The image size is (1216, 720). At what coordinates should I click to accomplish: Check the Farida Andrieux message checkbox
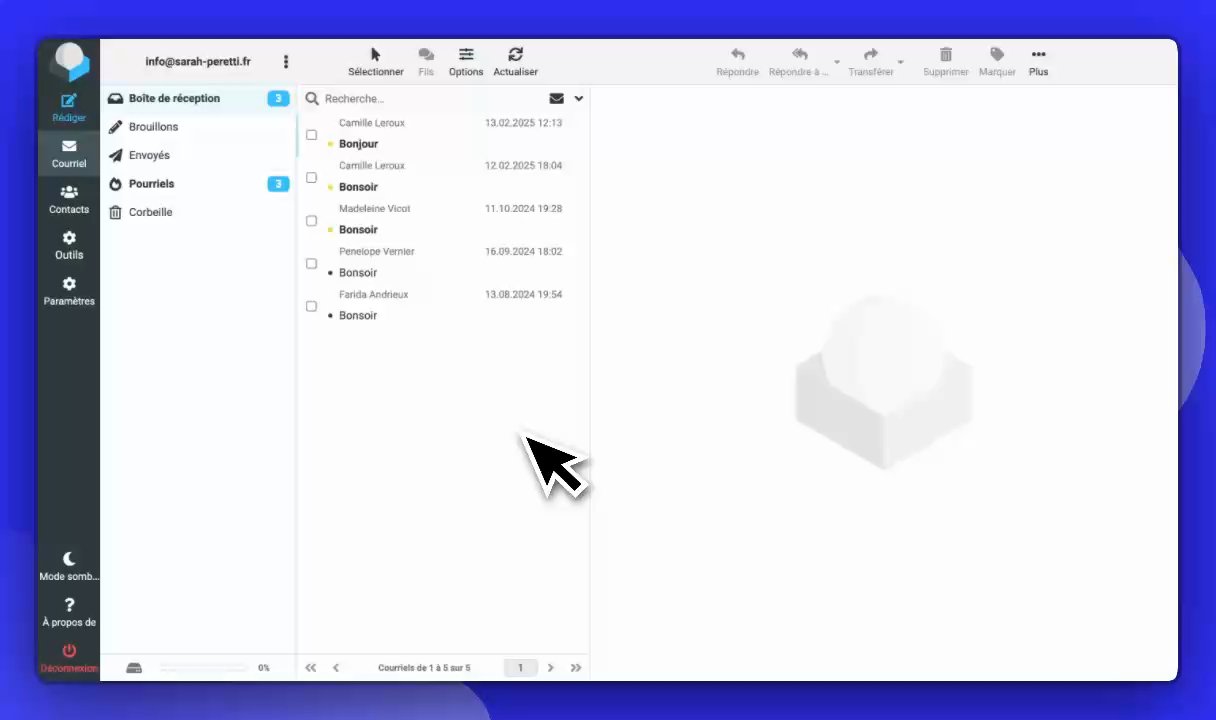pyautogui.click(x=311, y=306)
